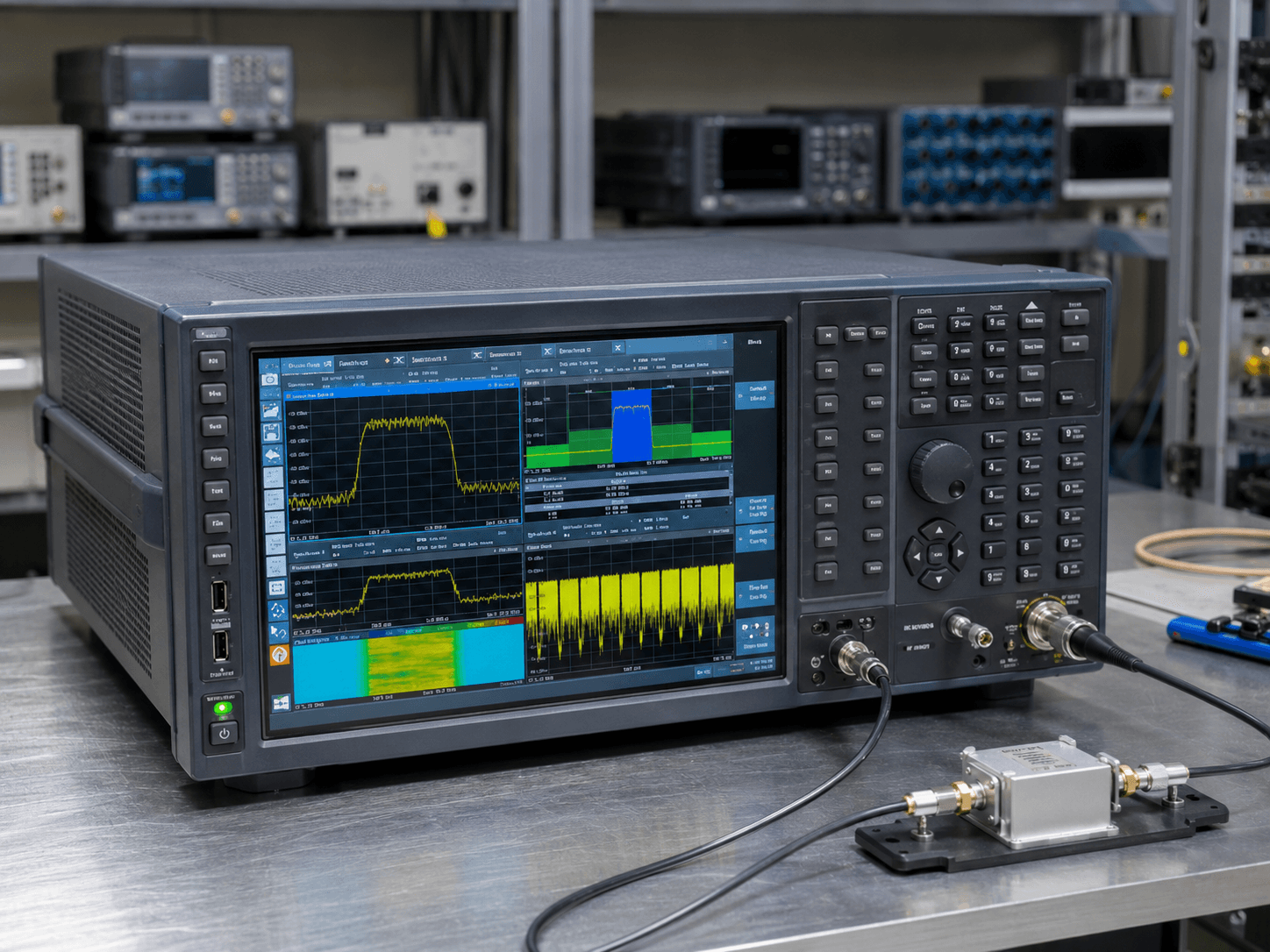The image size is (1270, 952).
Task: Select the blue-outlined spectrum trace window
Action: tap(404, 461)
